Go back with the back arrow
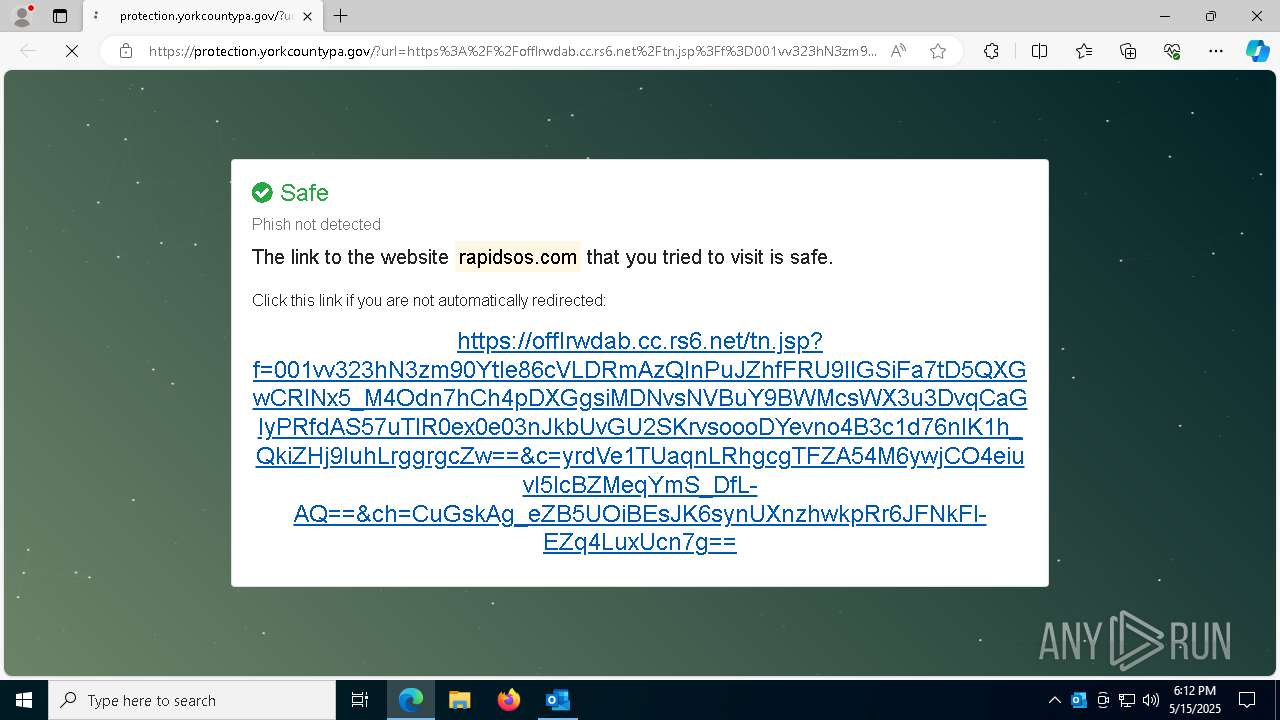Screen dimensions: 1280x720 pos(28,51)
